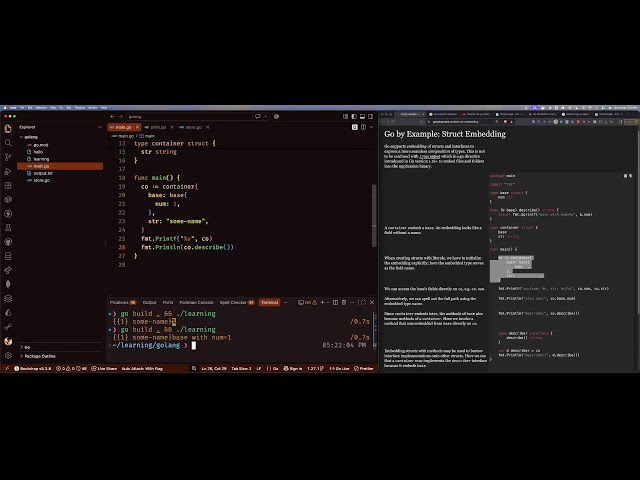Screen dimensions: 640x480
Task: Add a new terminal with plus icon
Action: 322,302
